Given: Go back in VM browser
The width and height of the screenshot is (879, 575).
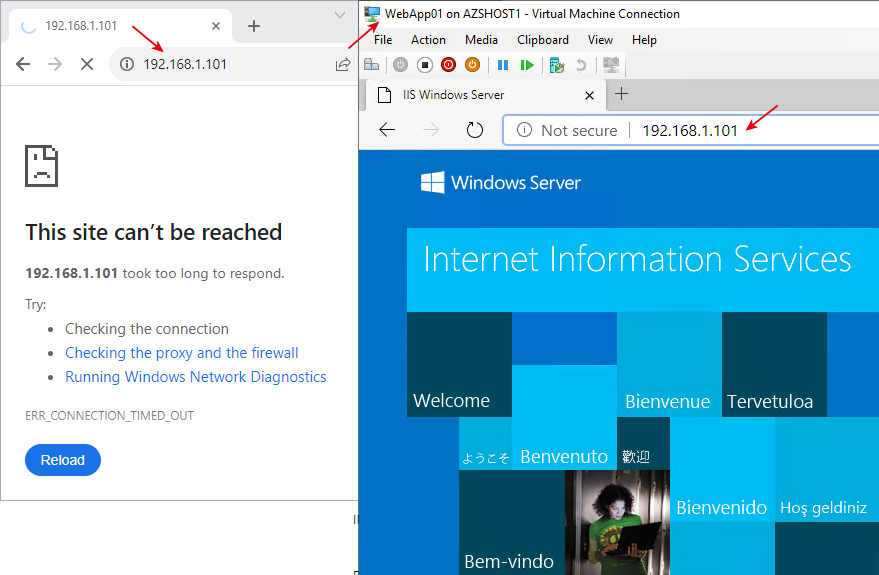Looking at the screenshot, I should [x=387, y=130].
